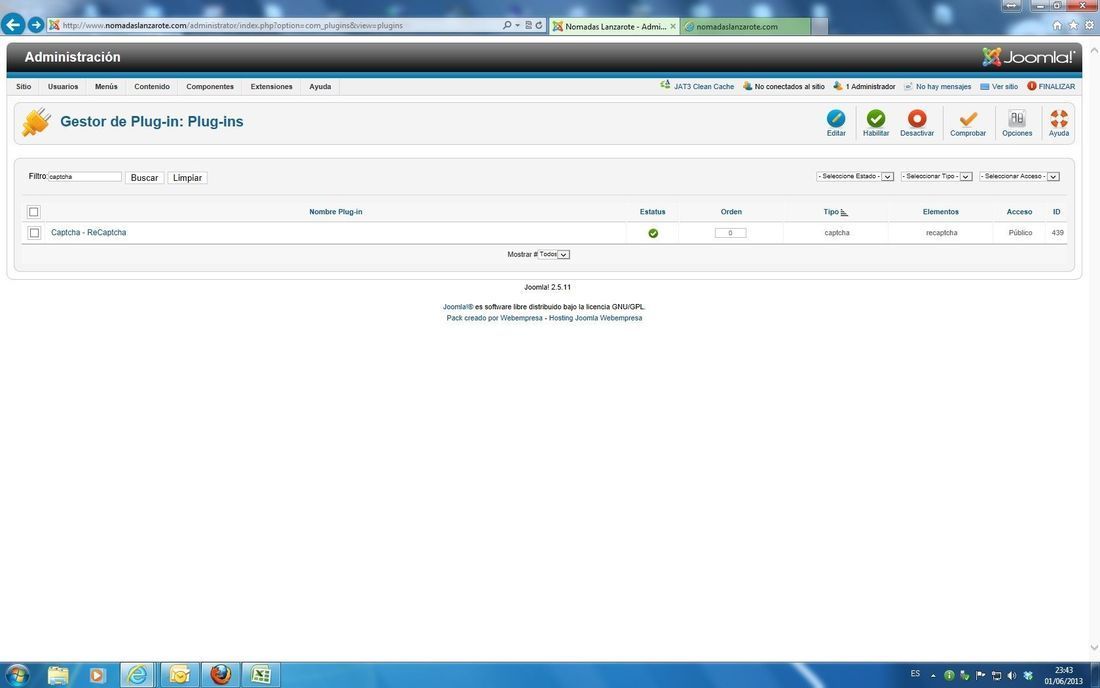
Task: Click the plug-in manager plug icon
Action: [x=36, y=122]
